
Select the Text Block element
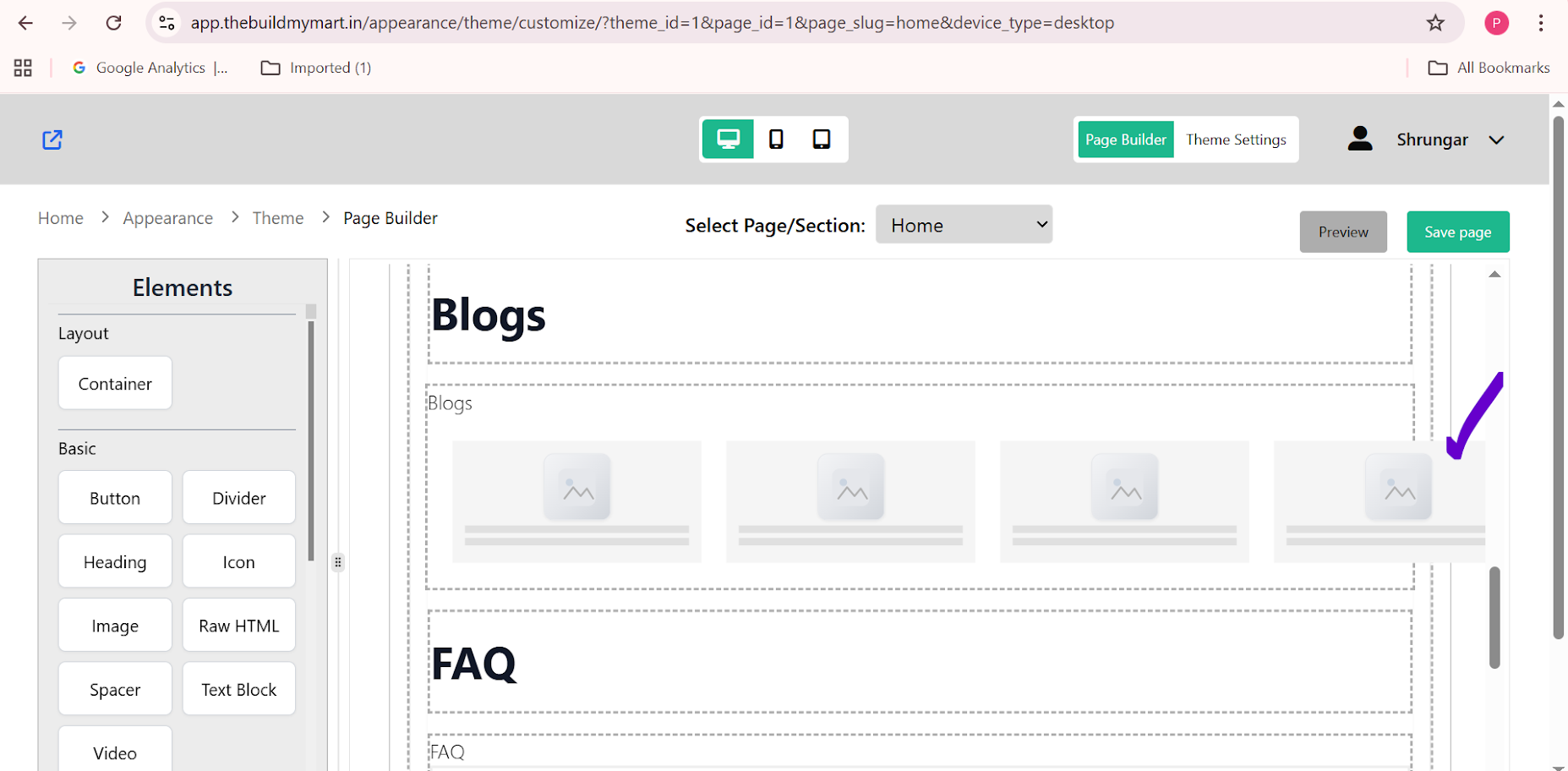[x=239, y=689]
